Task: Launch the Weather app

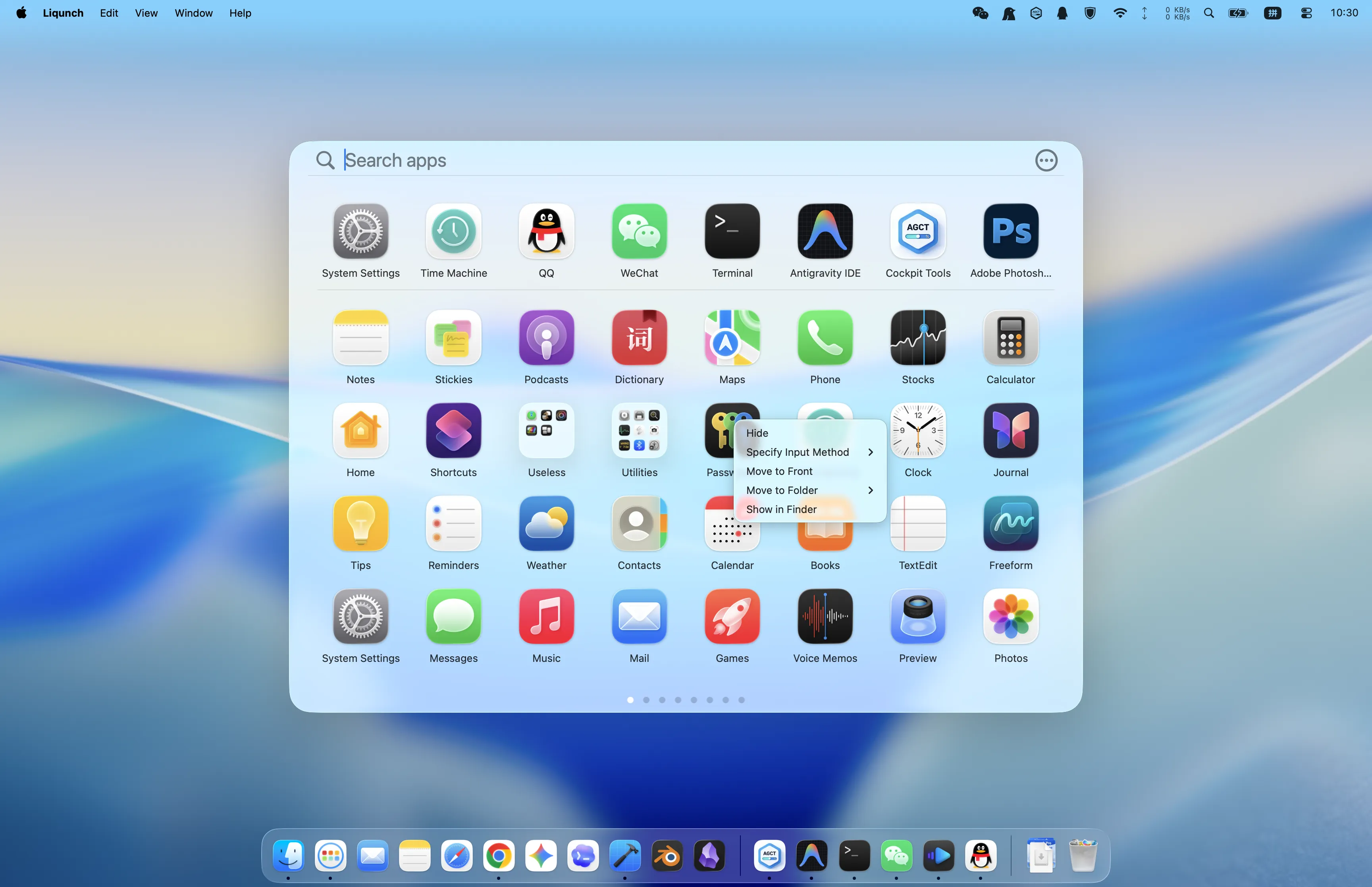Action: (x=546, y=523)
